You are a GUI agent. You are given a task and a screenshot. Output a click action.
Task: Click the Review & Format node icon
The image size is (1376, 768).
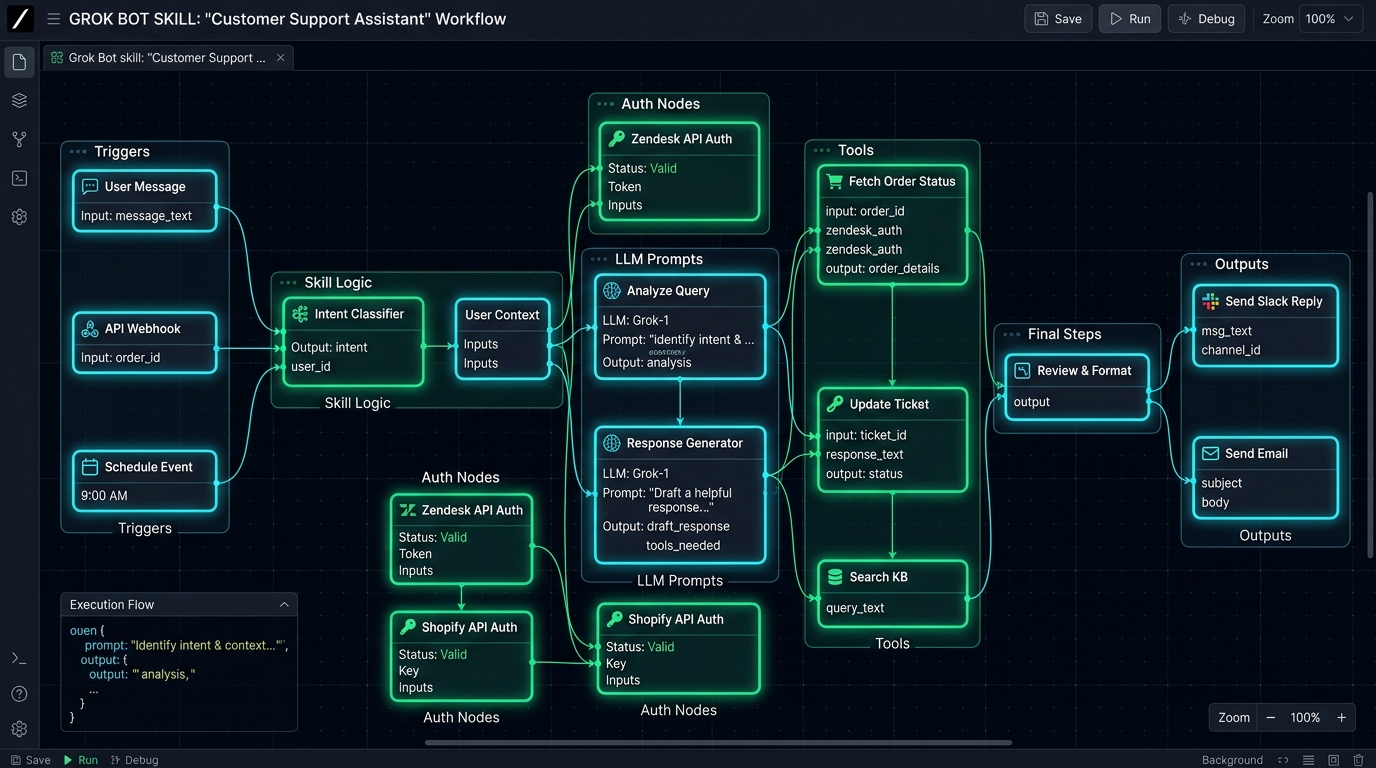(x=1022, y=371)
